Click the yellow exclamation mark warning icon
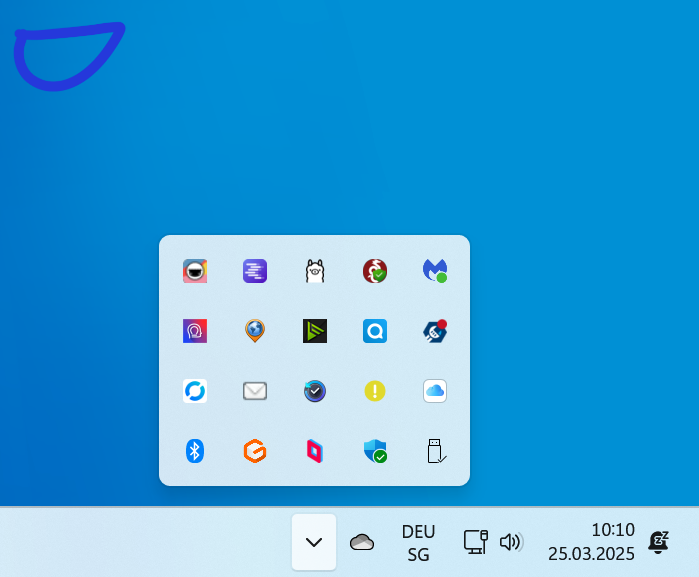699x577 pixels. (375, 391)
